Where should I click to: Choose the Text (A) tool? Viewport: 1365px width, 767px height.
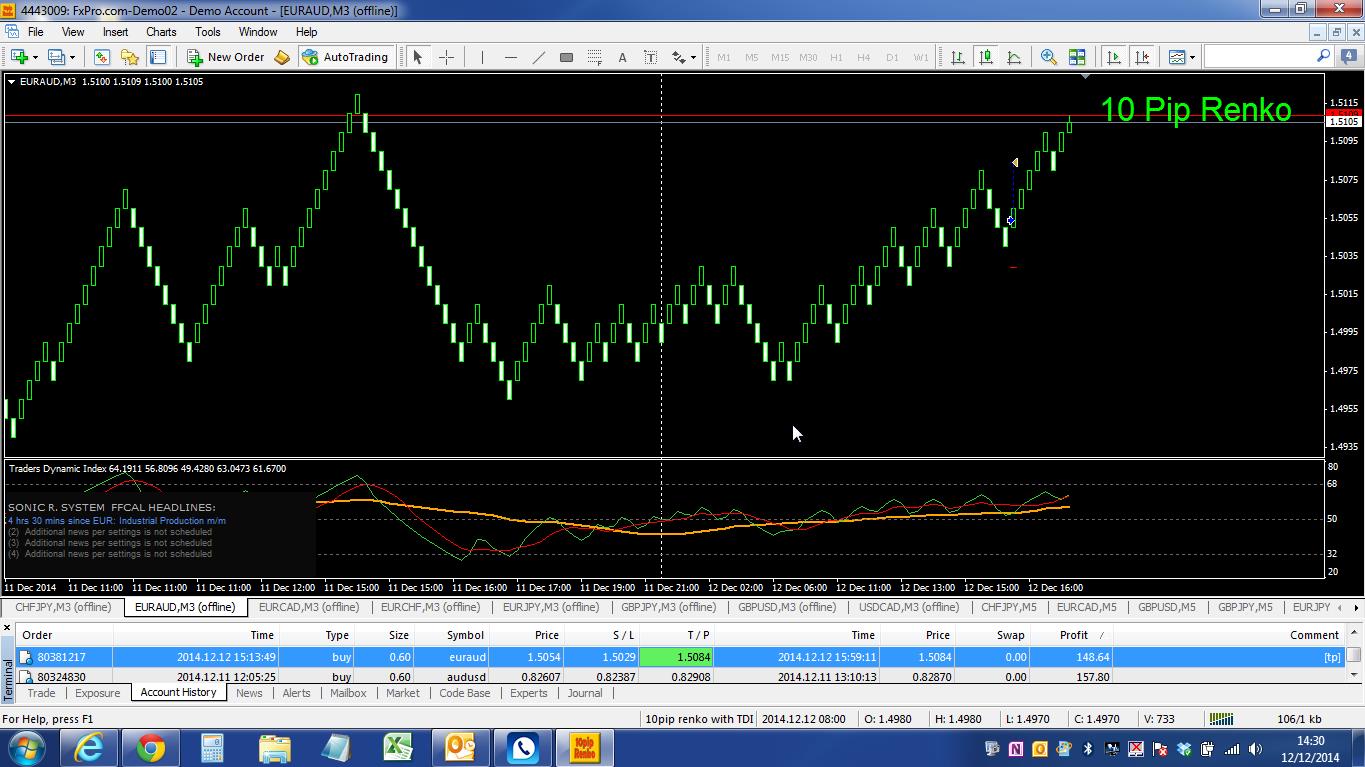(622, 57)
